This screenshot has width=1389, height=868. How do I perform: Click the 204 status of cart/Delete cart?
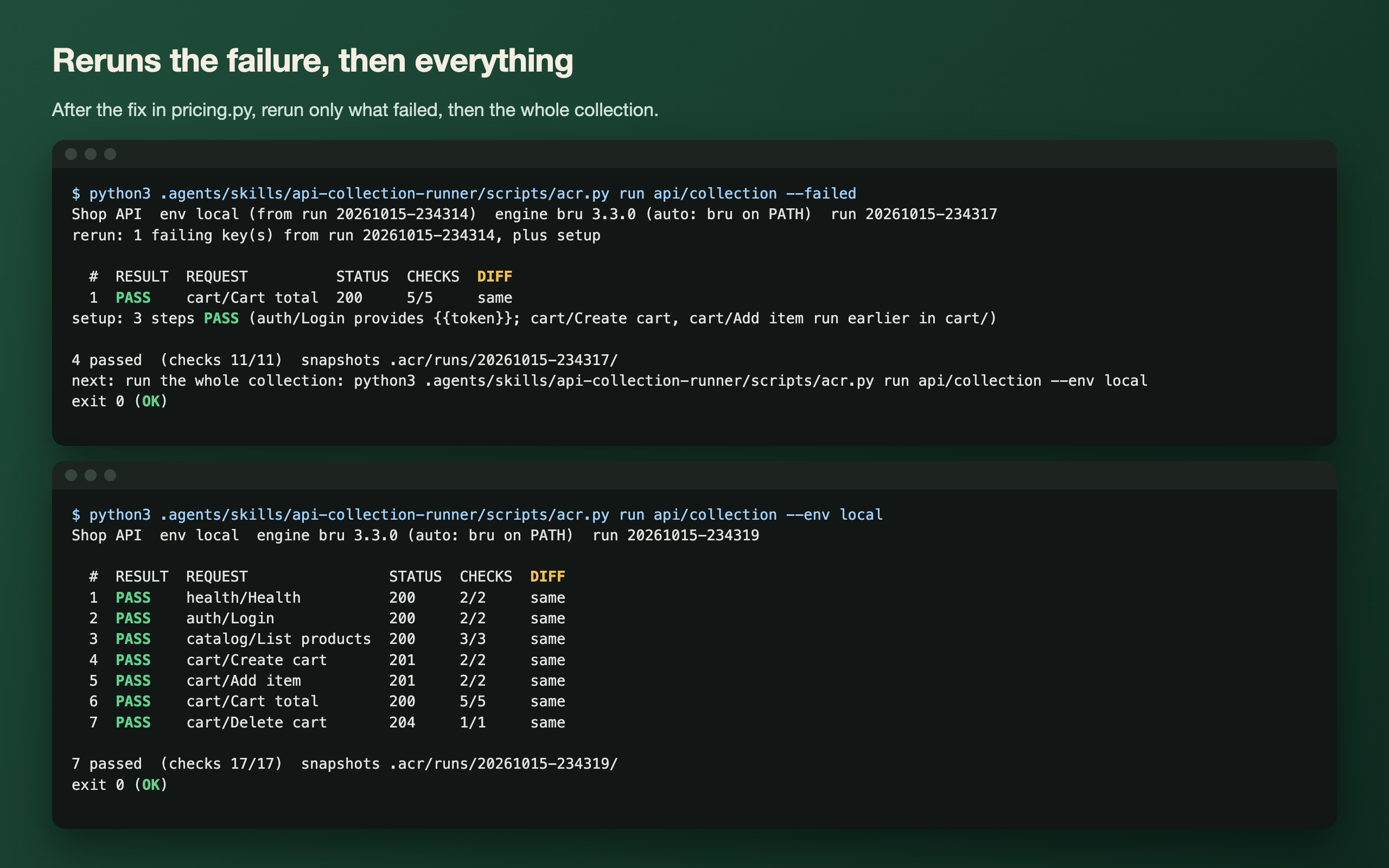(x=402, y=722)
